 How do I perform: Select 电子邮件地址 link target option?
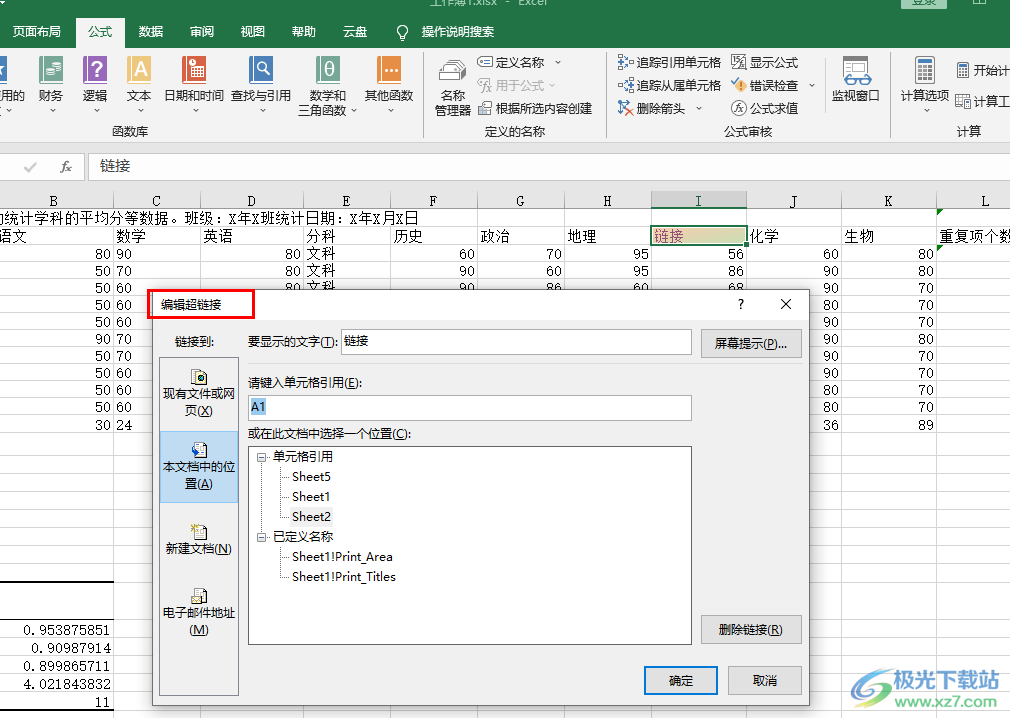click(x=198, y=612)
